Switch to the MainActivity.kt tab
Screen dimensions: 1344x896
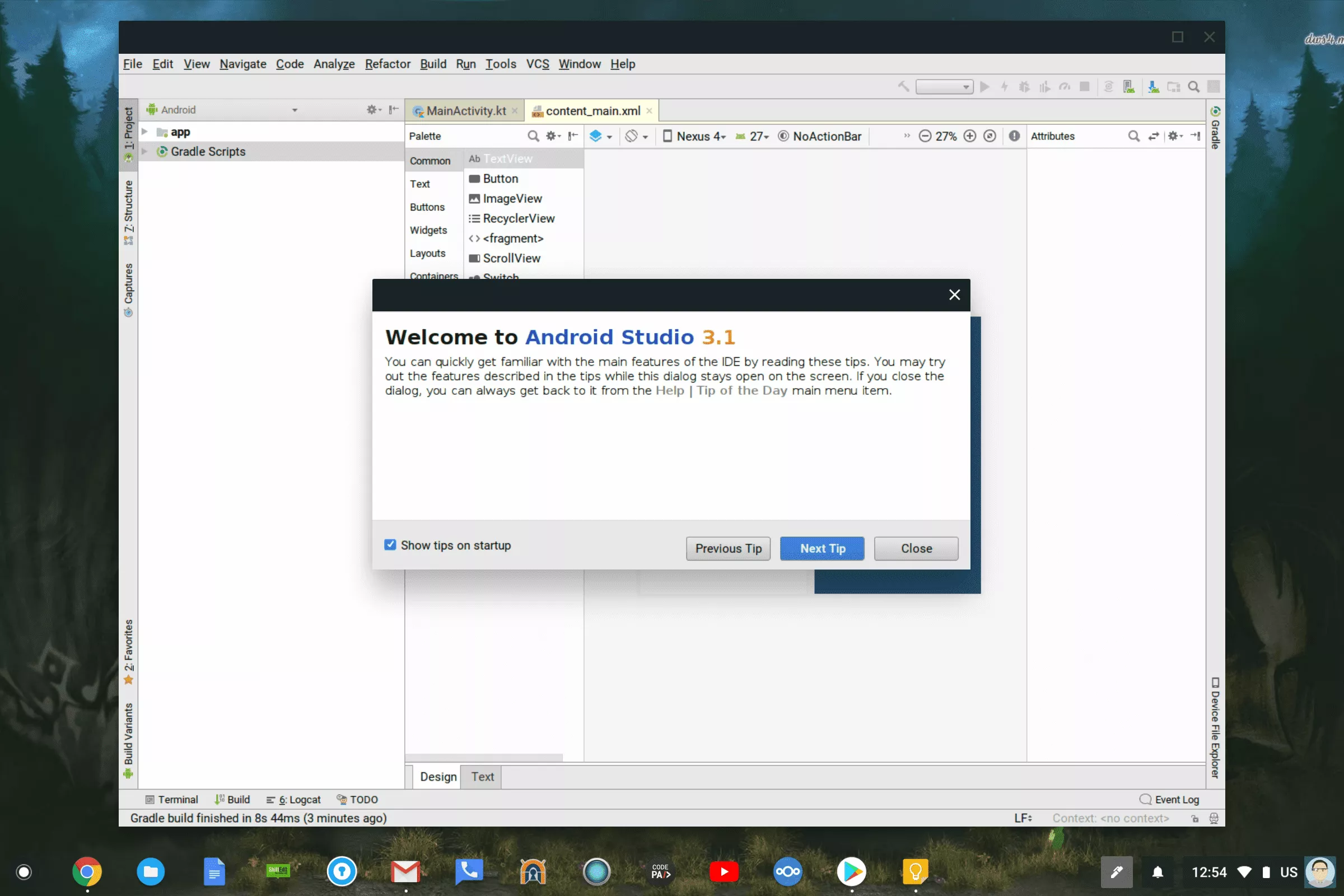(465, 111)
